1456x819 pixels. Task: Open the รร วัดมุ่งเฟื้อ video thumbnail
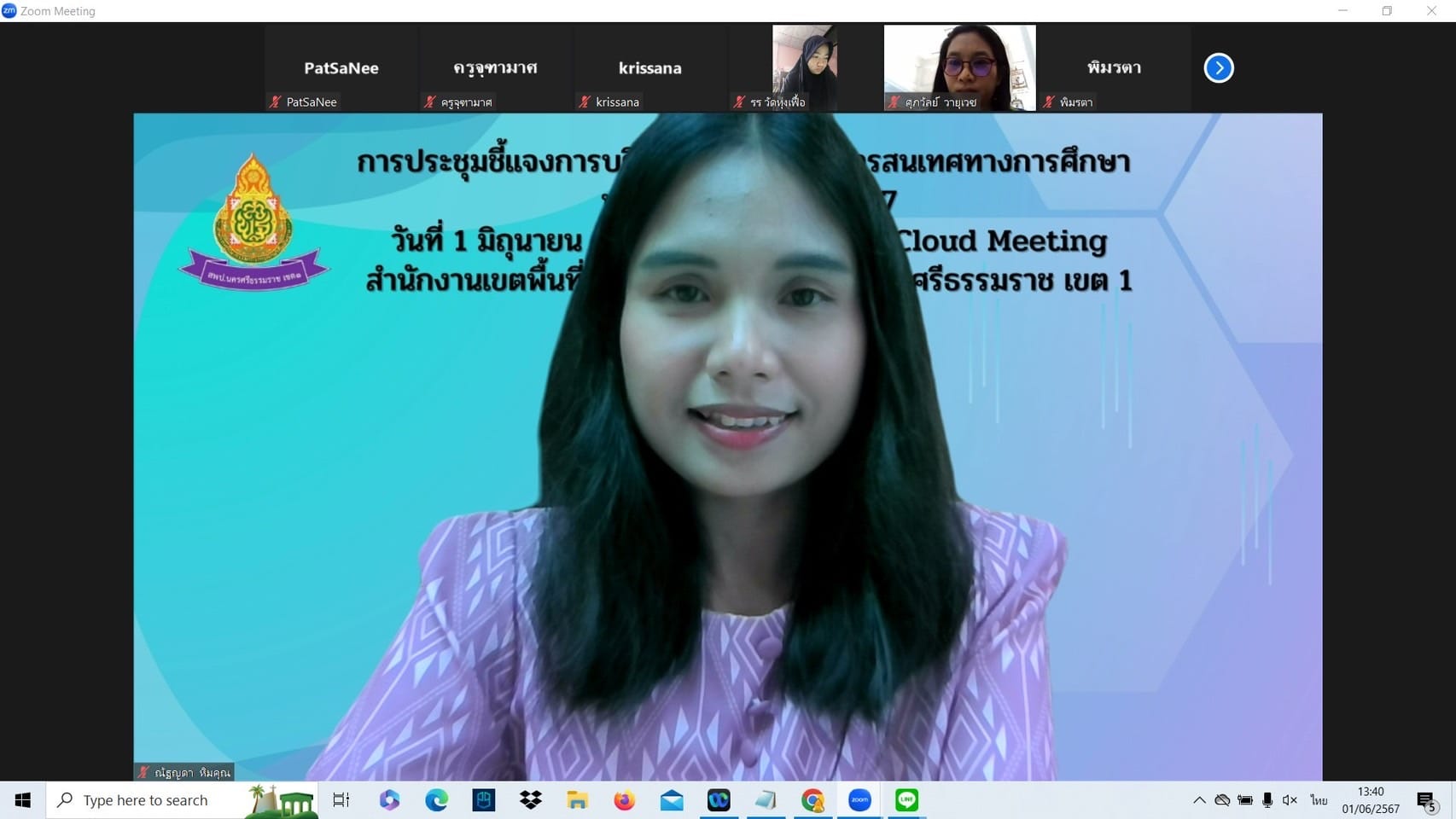(805, 67)
